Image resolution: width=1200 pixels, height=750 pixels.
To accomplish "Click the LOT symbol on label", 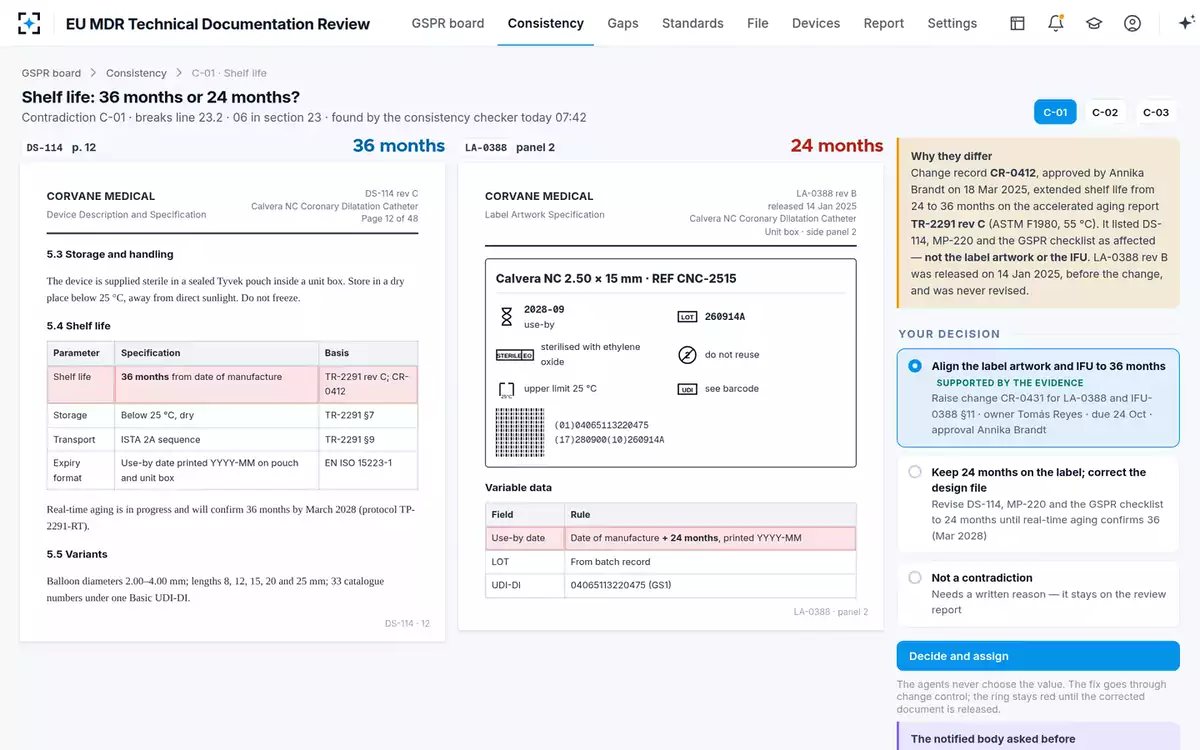I will 687,317.
